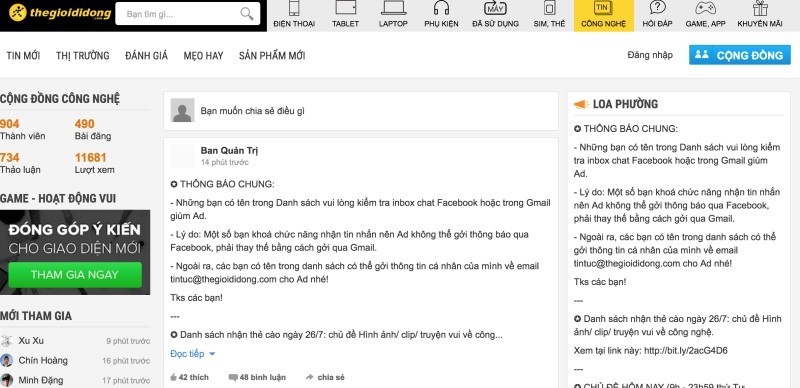Click the share arrow icon on post
Screen dimensions: 800x388
coord(309,377)
